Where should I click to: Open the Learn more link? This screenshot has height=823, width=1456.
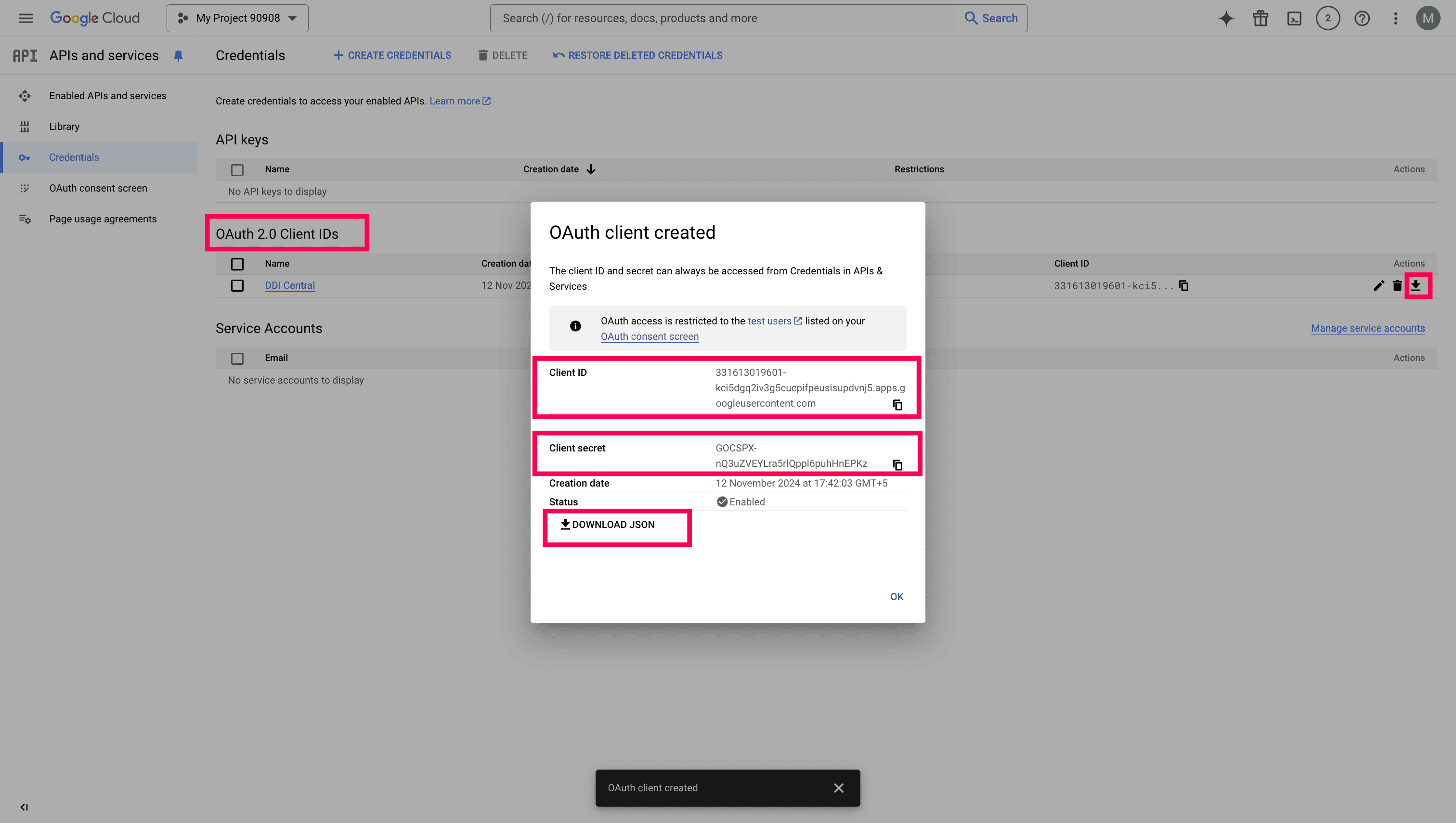click(460, 101)
